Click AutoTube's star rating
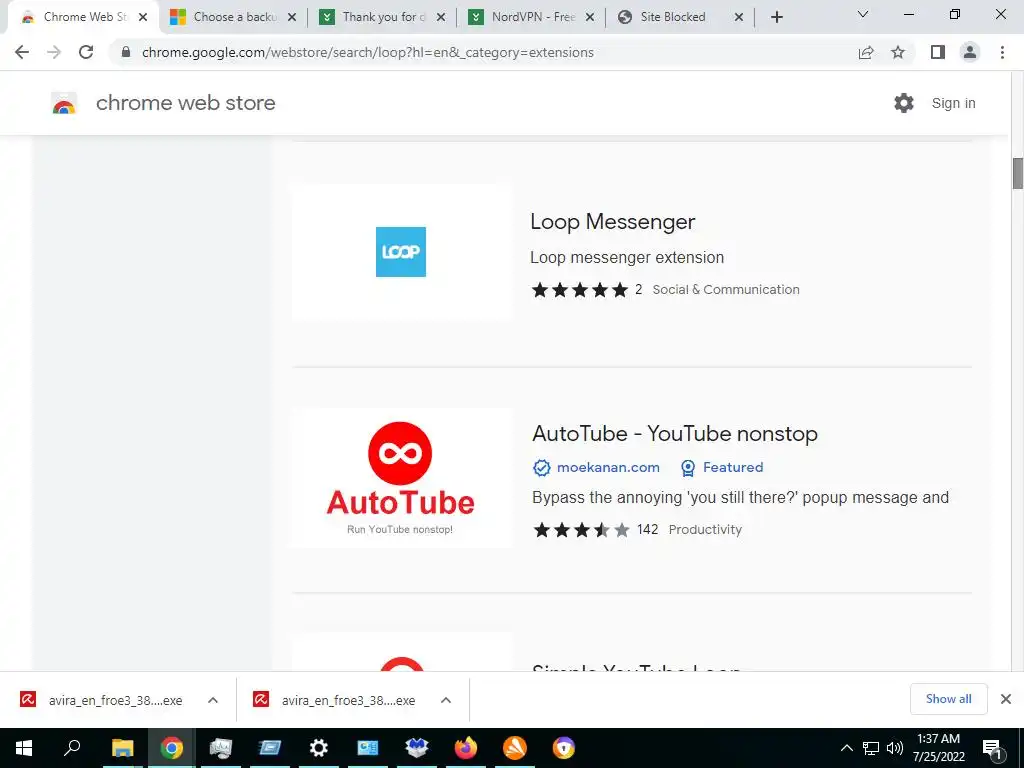 click(x=581, y=530)
